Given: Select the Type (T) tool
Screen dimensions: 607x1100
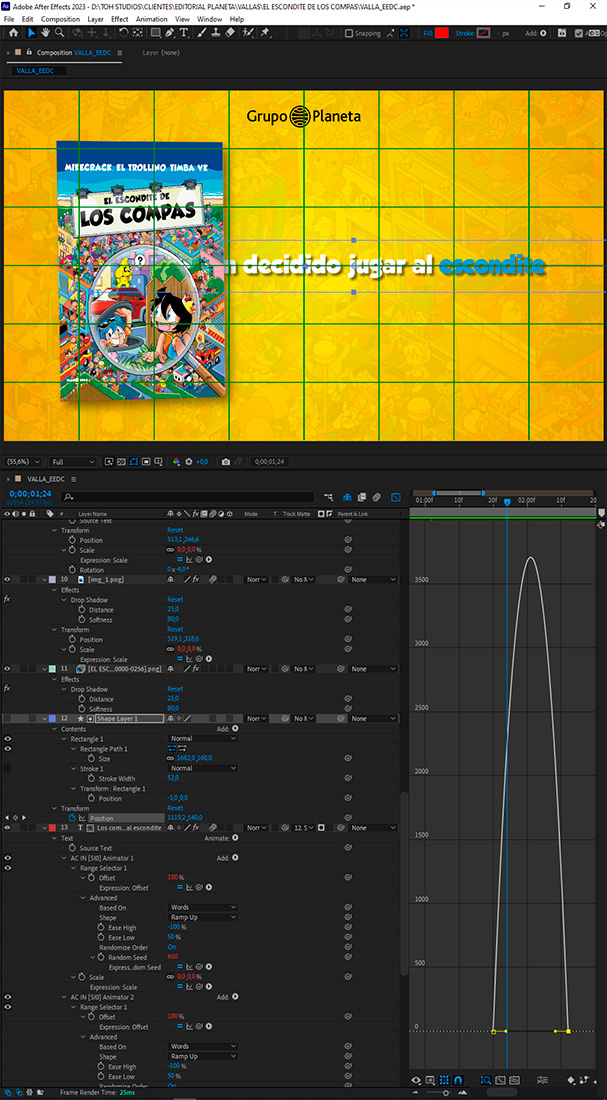Looking at the screenshot, I should click(184, 32).
